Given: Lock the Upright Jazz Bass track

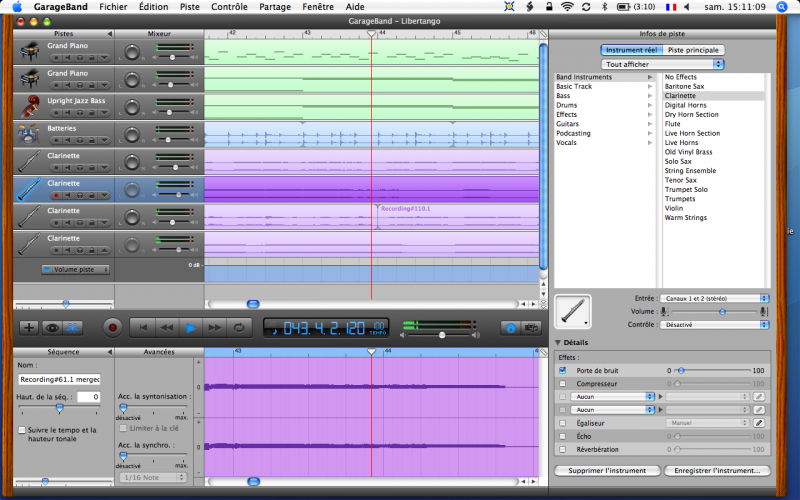Looking at the screenshot, I should [92, 113].
